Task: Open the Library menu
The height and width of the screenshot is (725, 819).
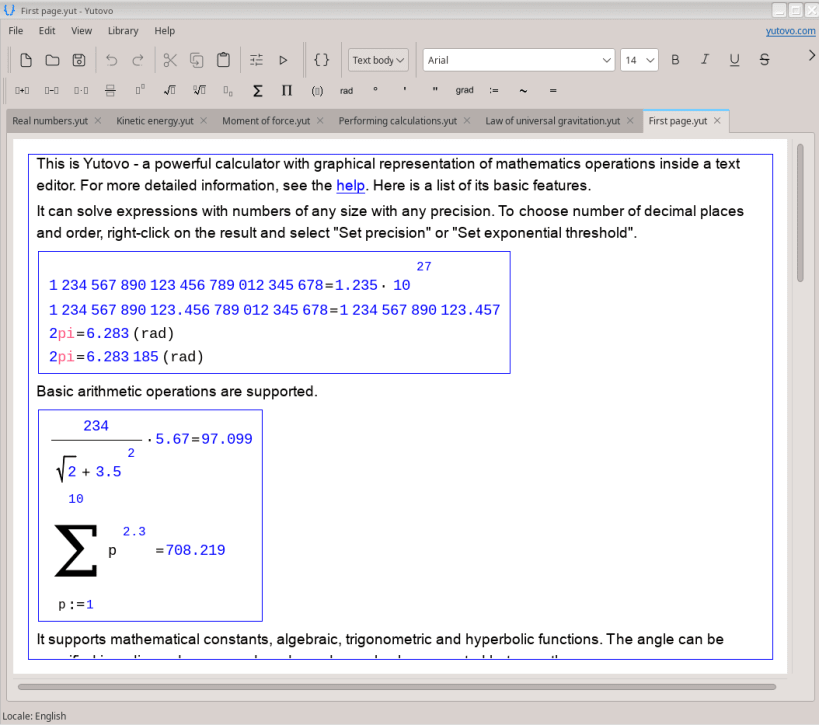Action: tap(123, 31)
